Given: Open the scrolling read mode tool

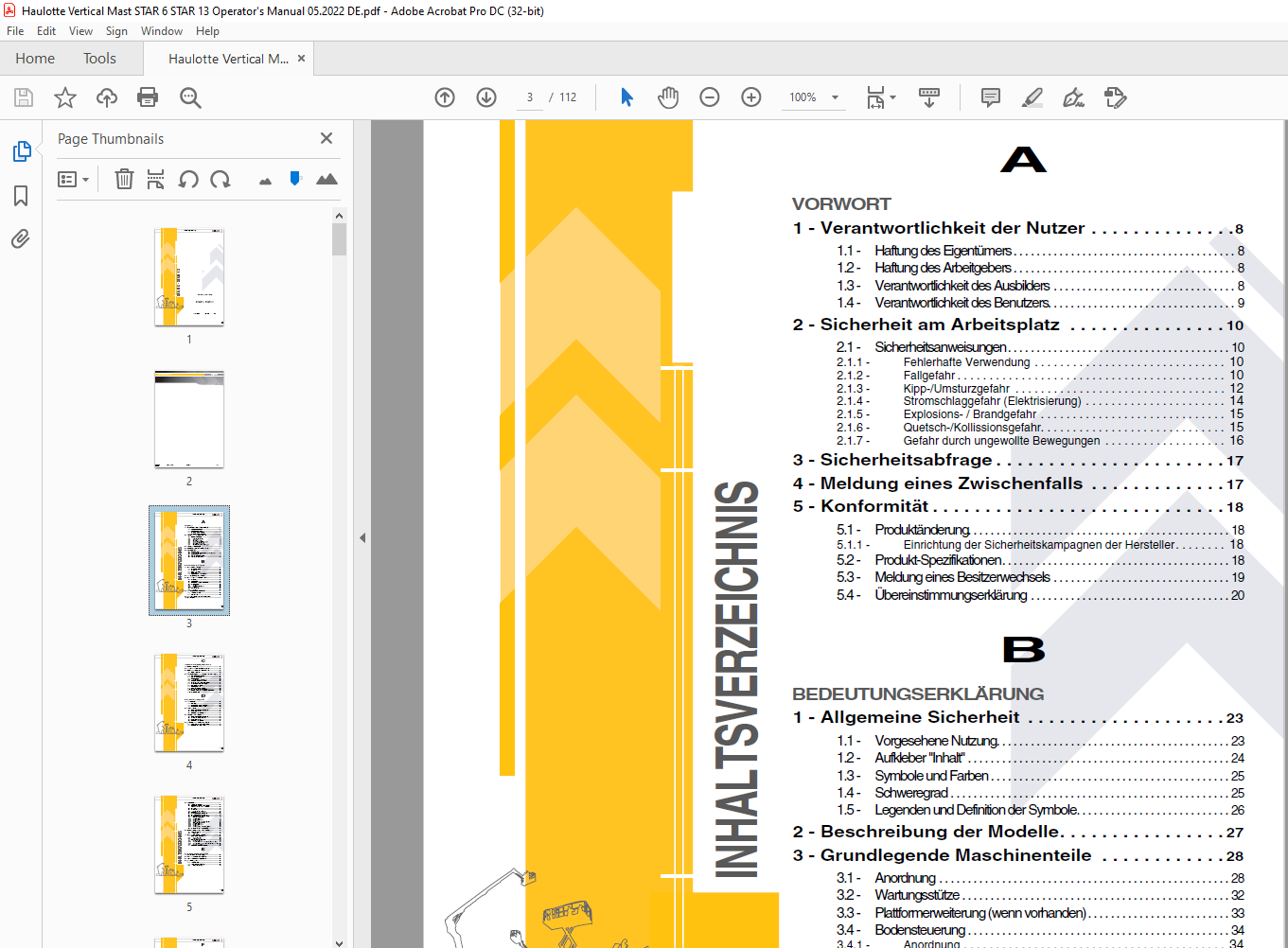Looking at the screenshot, I should [x=929, y=97].
